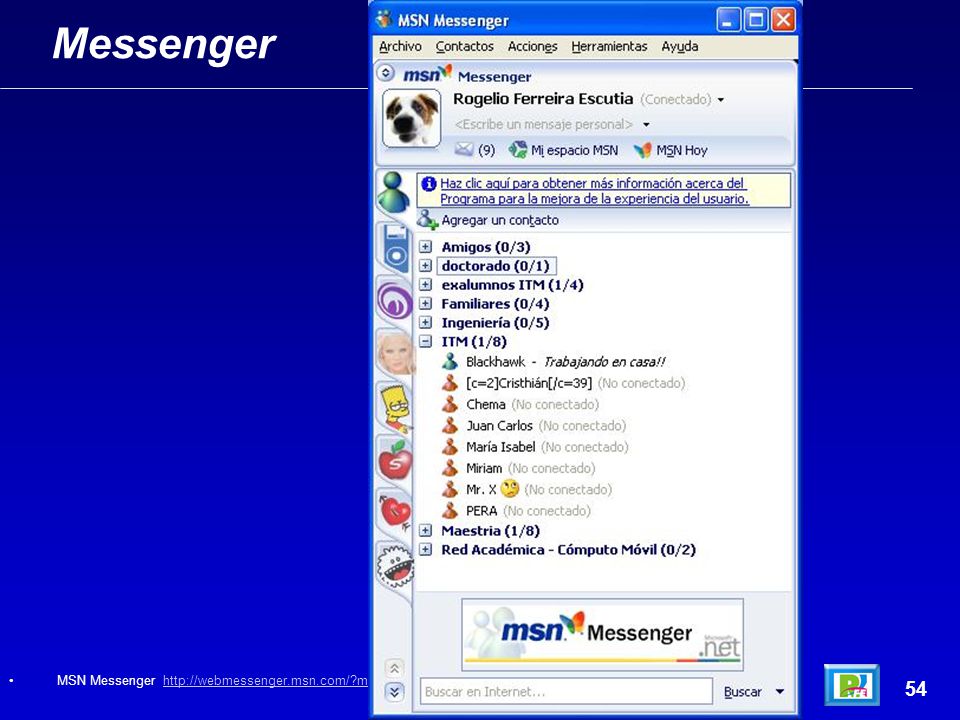The image size is (960, 720).
Task: Expand the Amigos (0/3) group
Action: [426, 247]
